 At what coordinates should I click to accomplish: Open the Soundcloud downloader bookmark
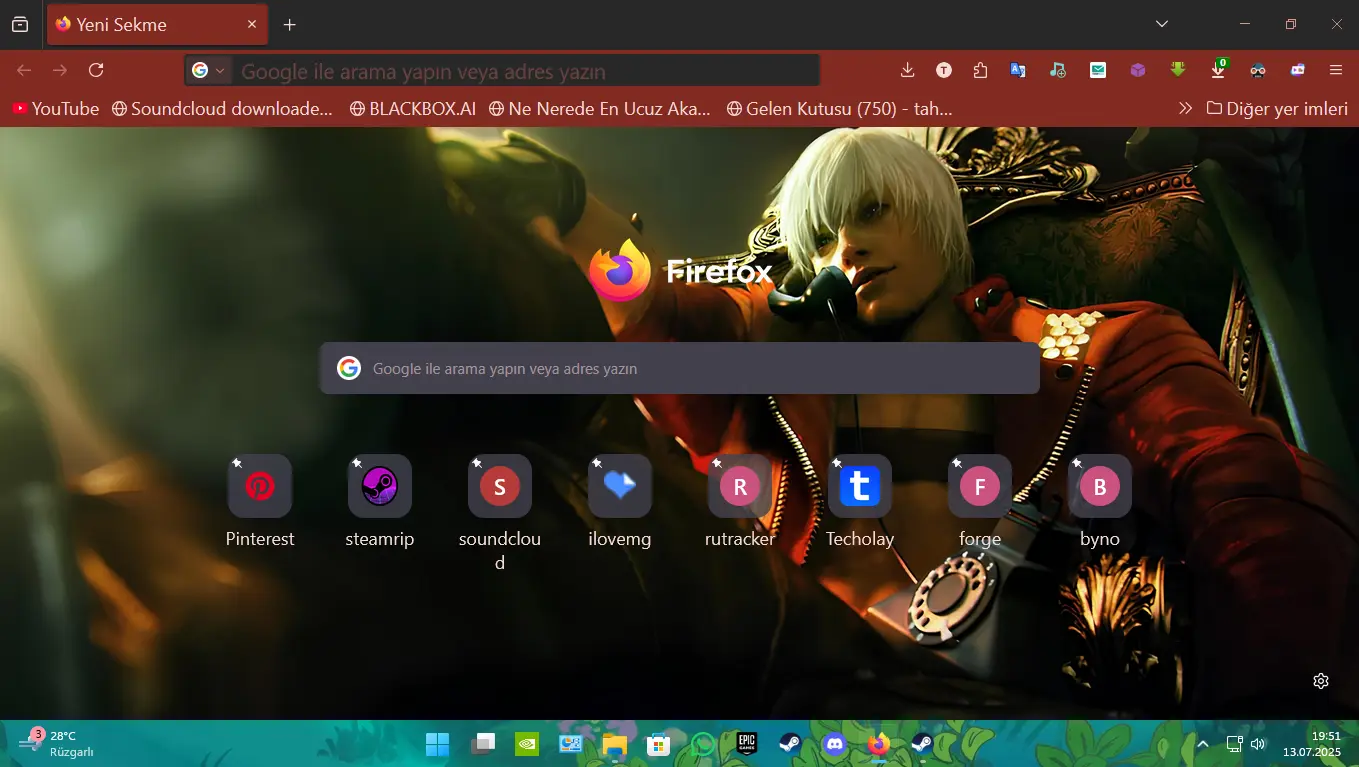pos(222,109)
